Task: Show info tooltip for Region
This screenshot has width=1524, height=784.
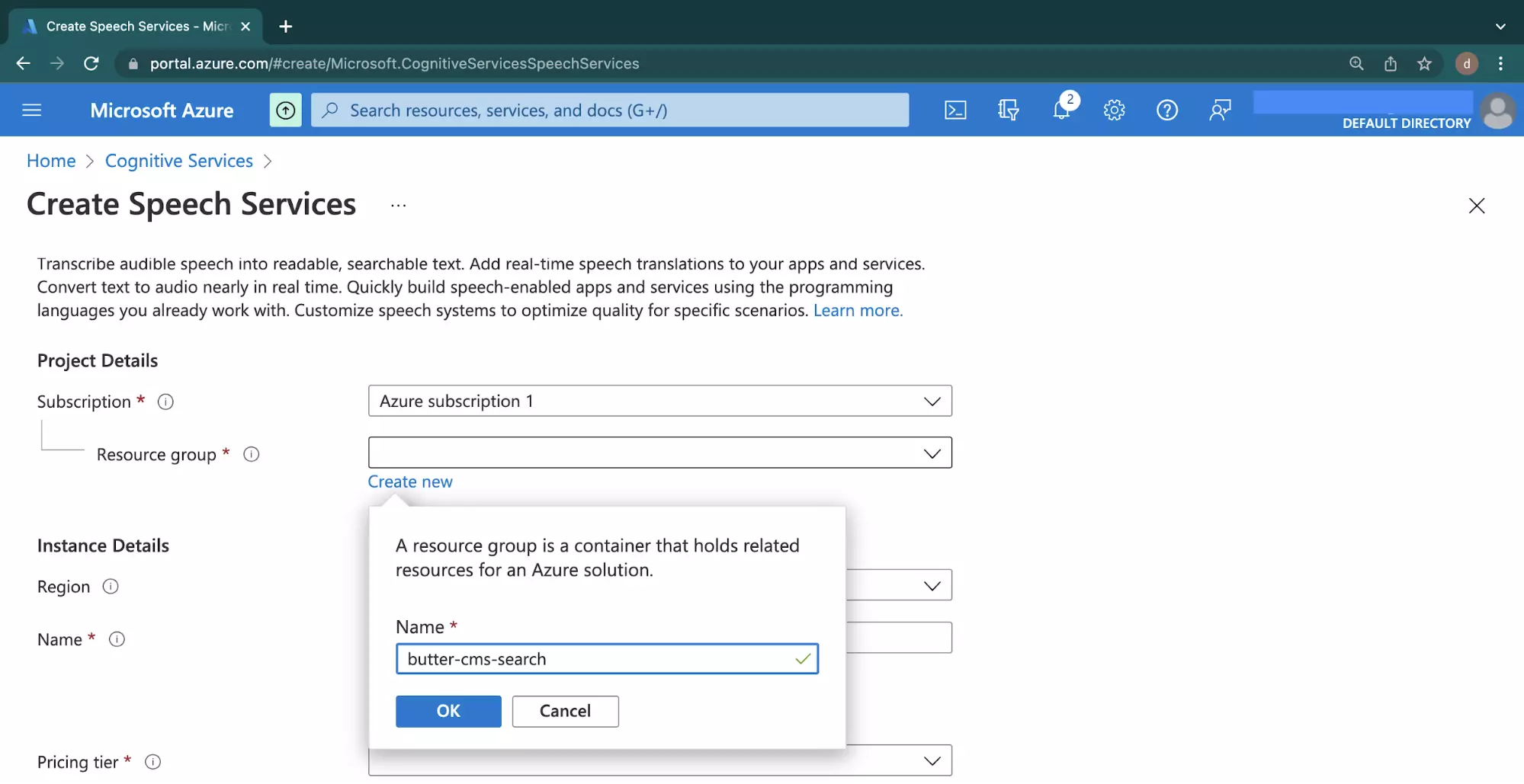Action: [111, 587]
